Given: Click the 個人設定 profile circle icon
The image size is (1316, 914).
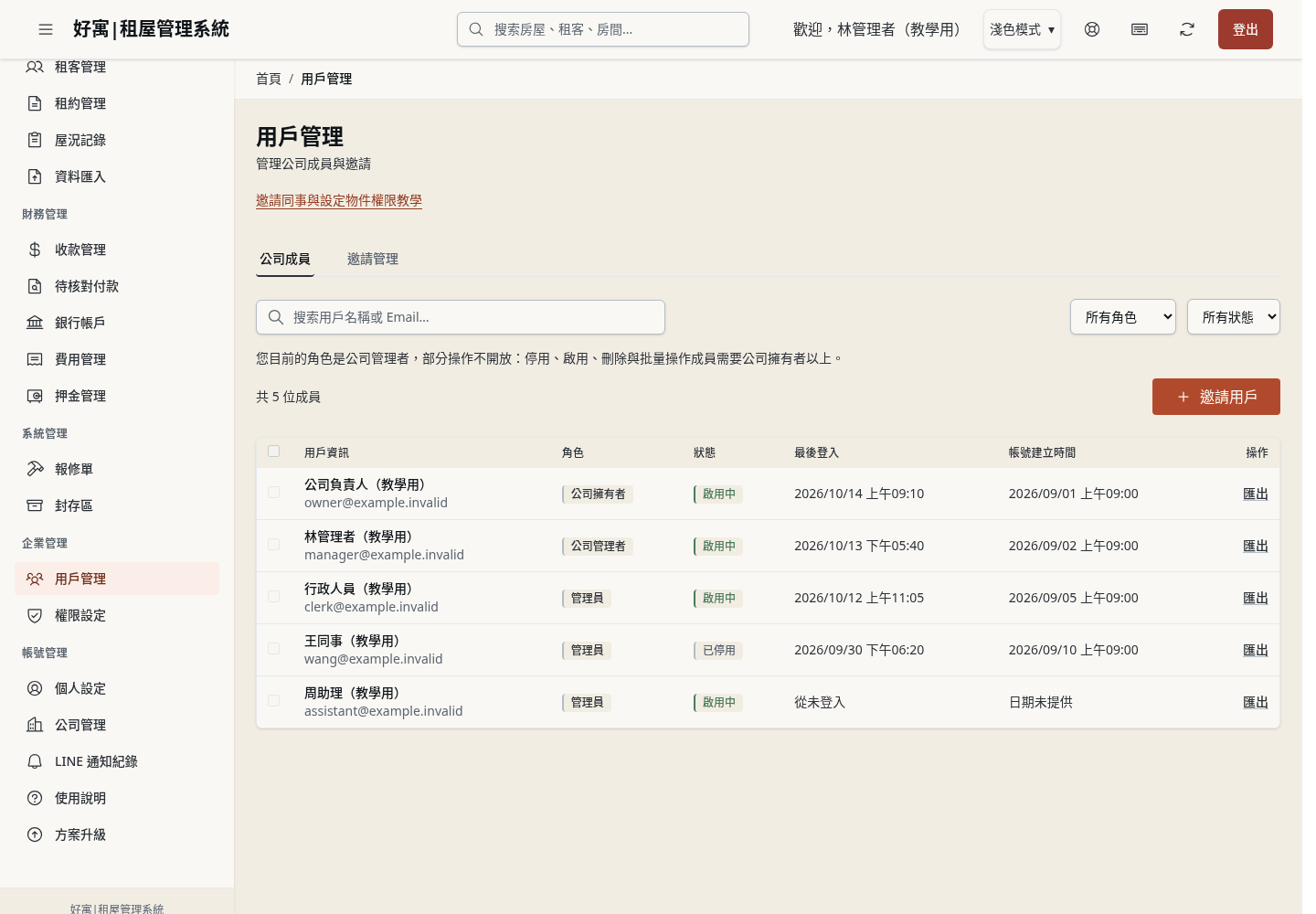Looking at the screenshot, I should click(x=35, y=688).
